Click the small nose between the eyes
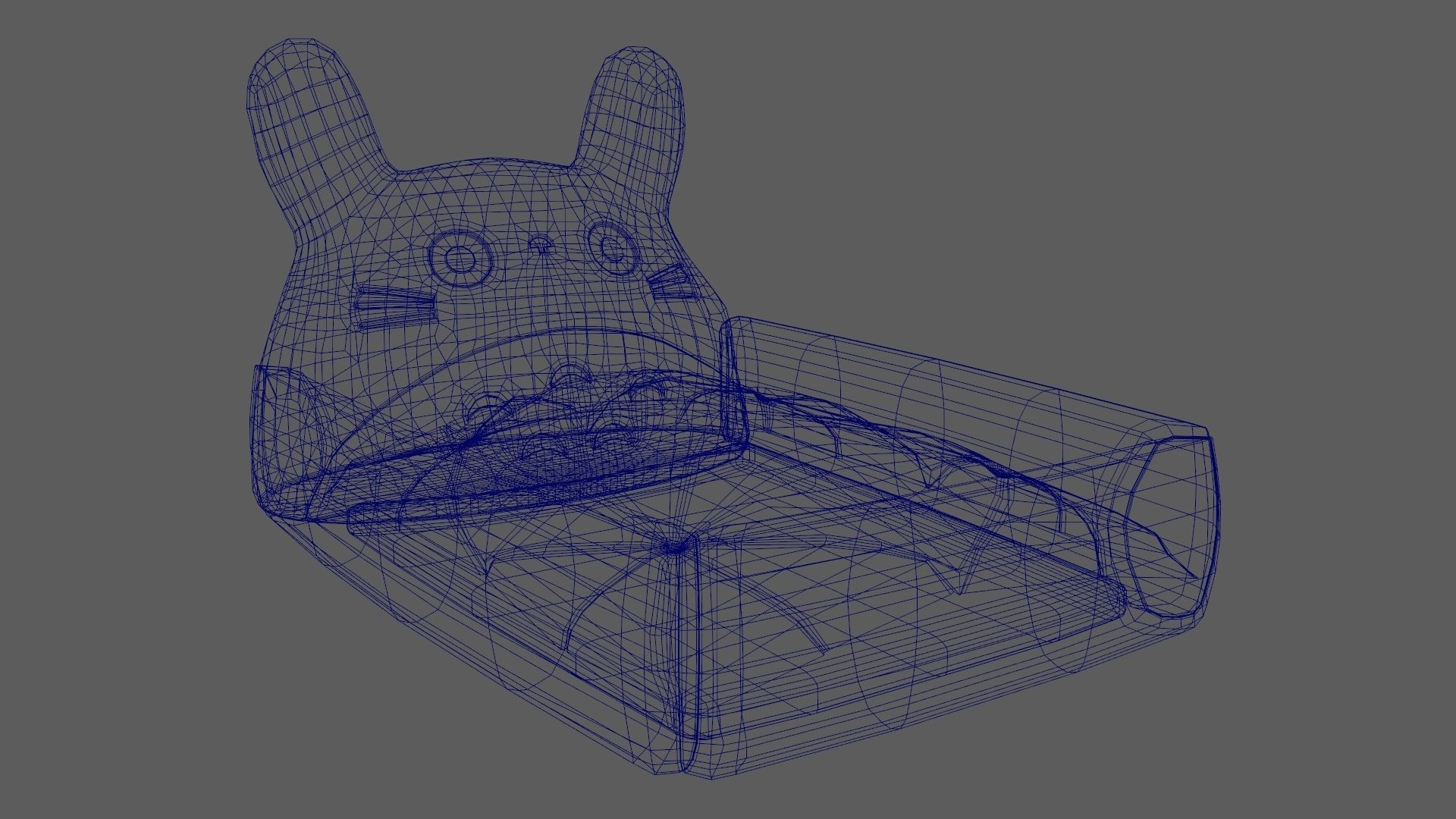Screen dimensions: 1456x819 [540, 244]
